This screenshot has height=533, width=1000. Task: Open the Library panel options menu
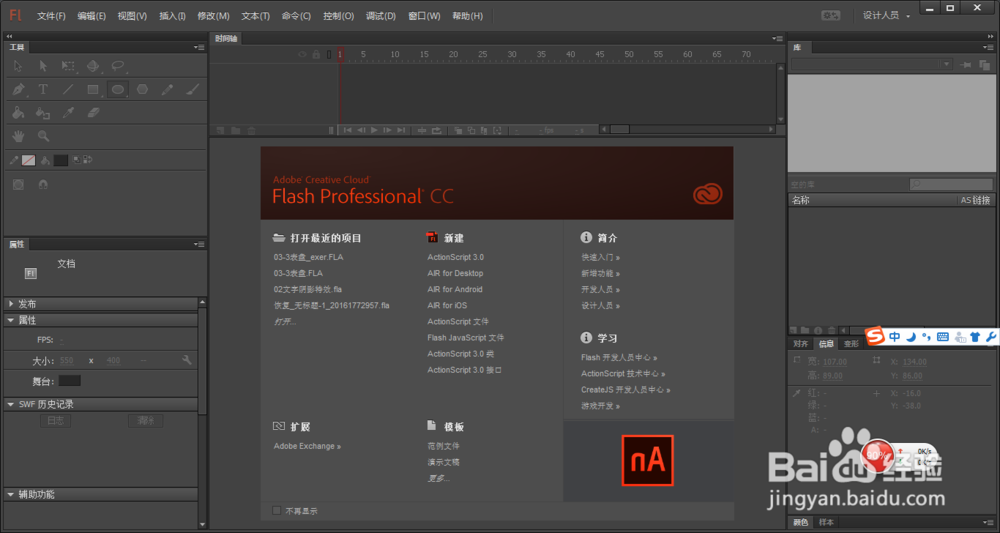tap(988, 47)
